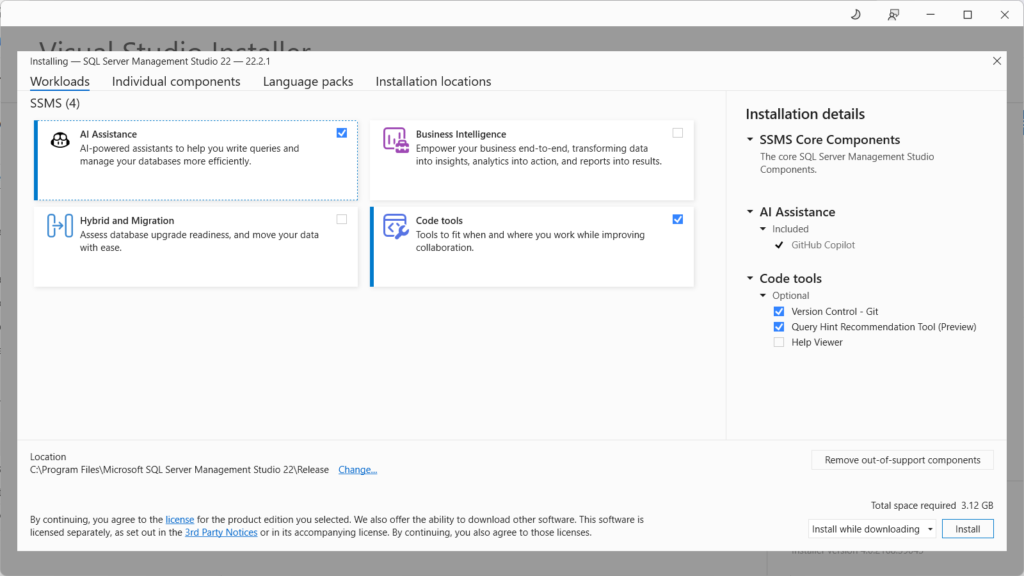Click the Business Intelligence workload icon
Screen dimensions: 1024x576
397,141
